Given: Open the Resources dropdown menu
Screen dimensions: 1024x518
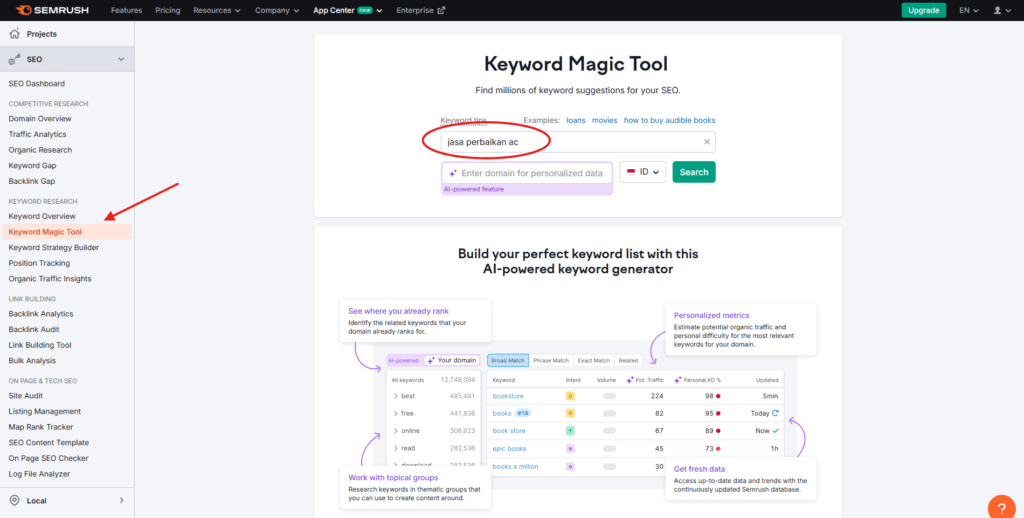Looking at the screenshot, I should 217,10.
